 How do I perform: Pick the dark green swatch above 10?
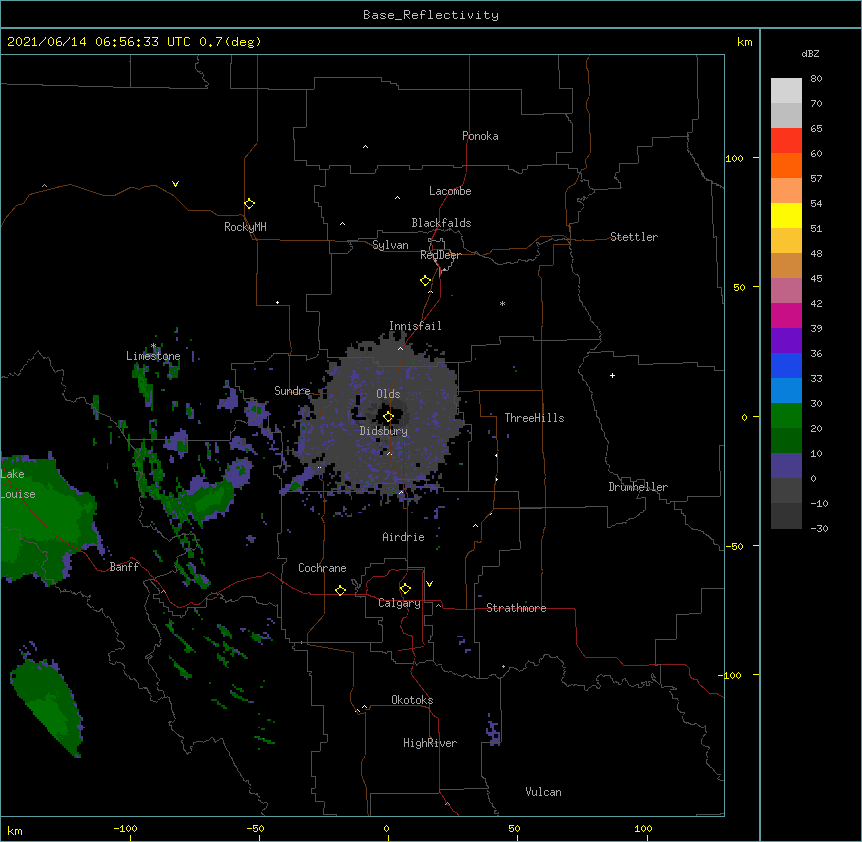coord(786,441)
